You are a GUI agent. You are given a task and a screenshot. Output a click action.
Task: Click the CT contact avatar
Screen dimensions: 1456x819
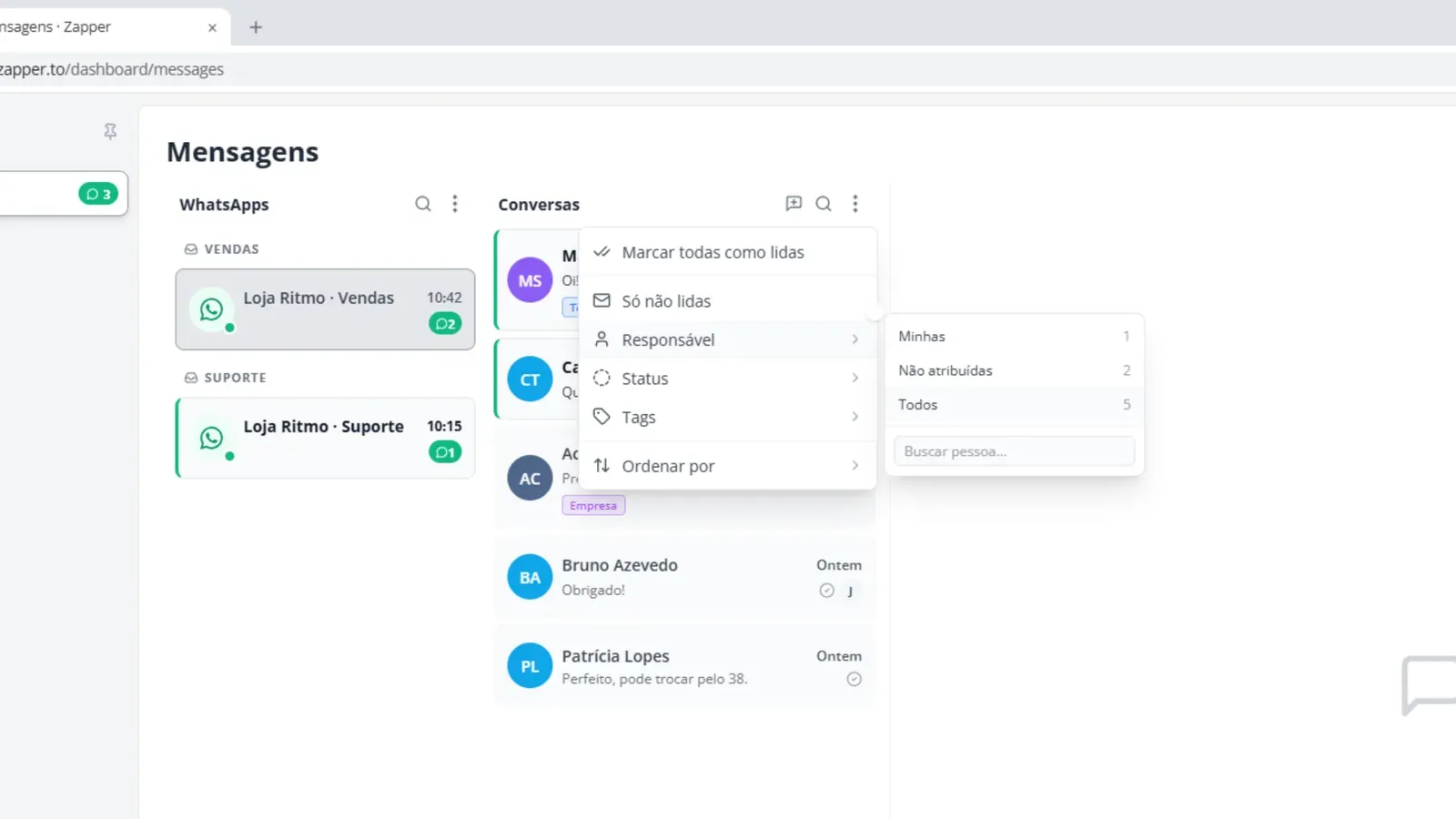coord(530,379)
